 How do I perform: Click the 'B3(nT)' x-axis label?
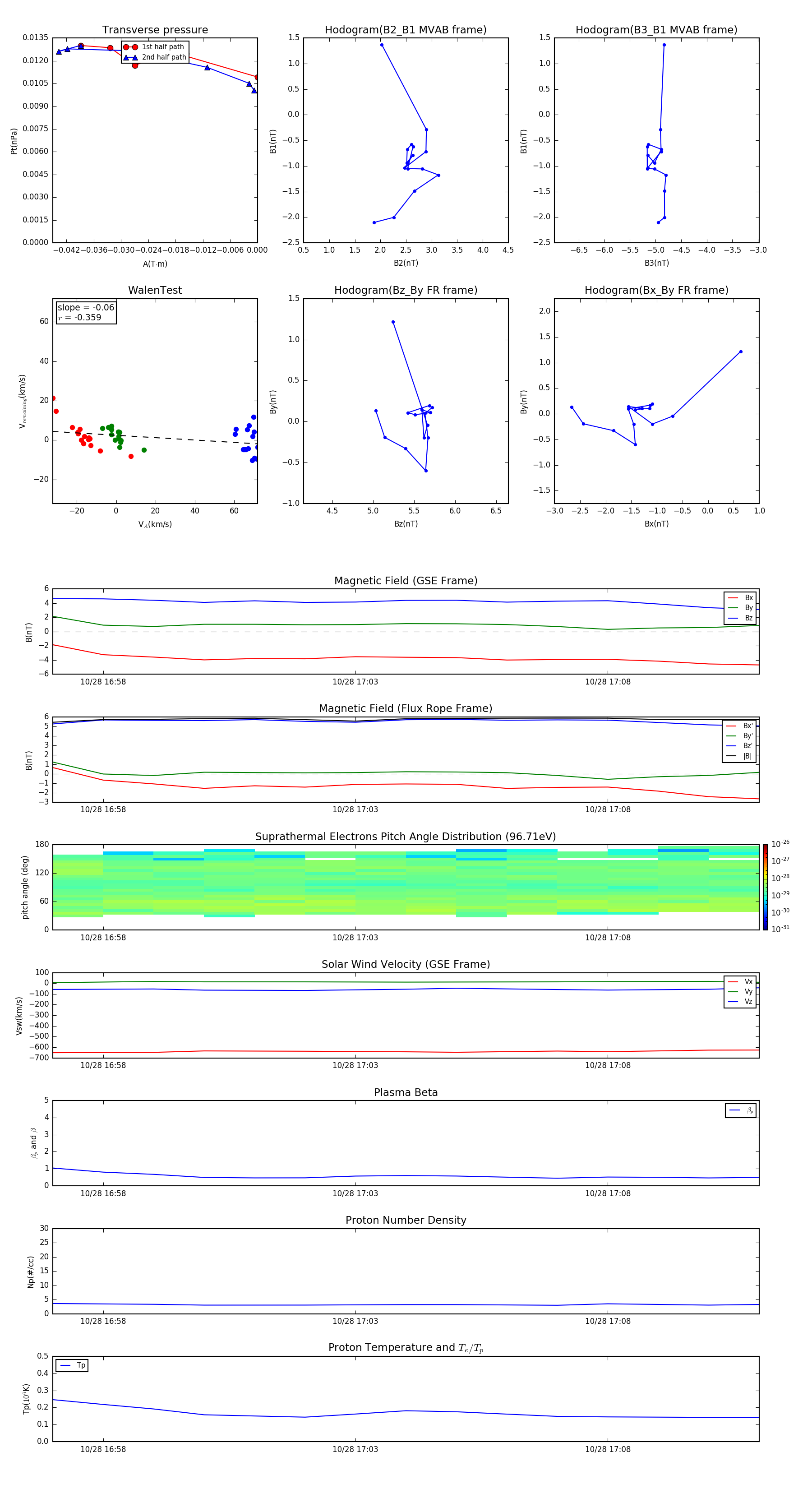point(656,263)
